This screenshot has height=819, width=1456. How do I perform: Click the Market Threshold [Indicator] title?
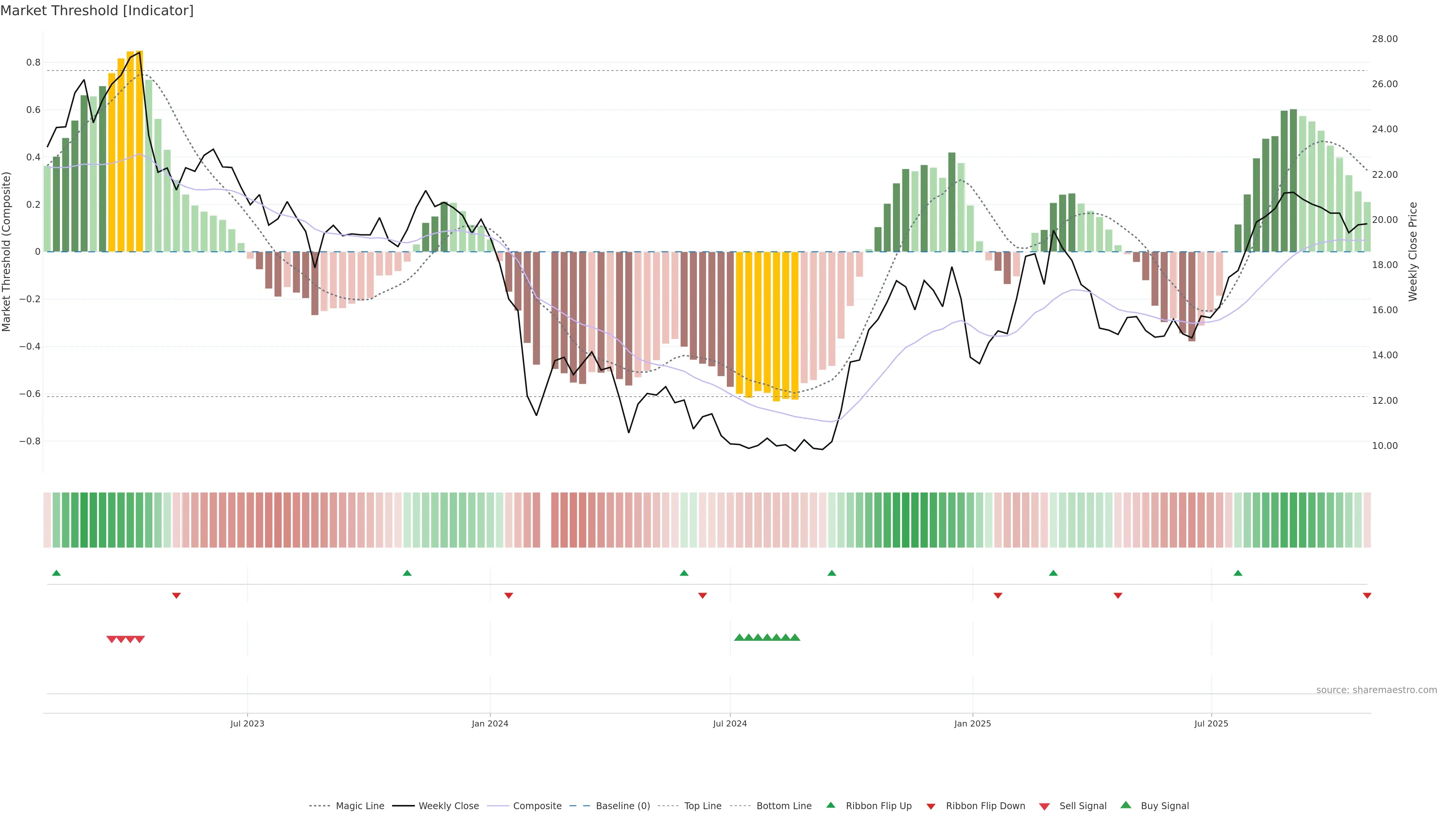(x=97, y=11)
